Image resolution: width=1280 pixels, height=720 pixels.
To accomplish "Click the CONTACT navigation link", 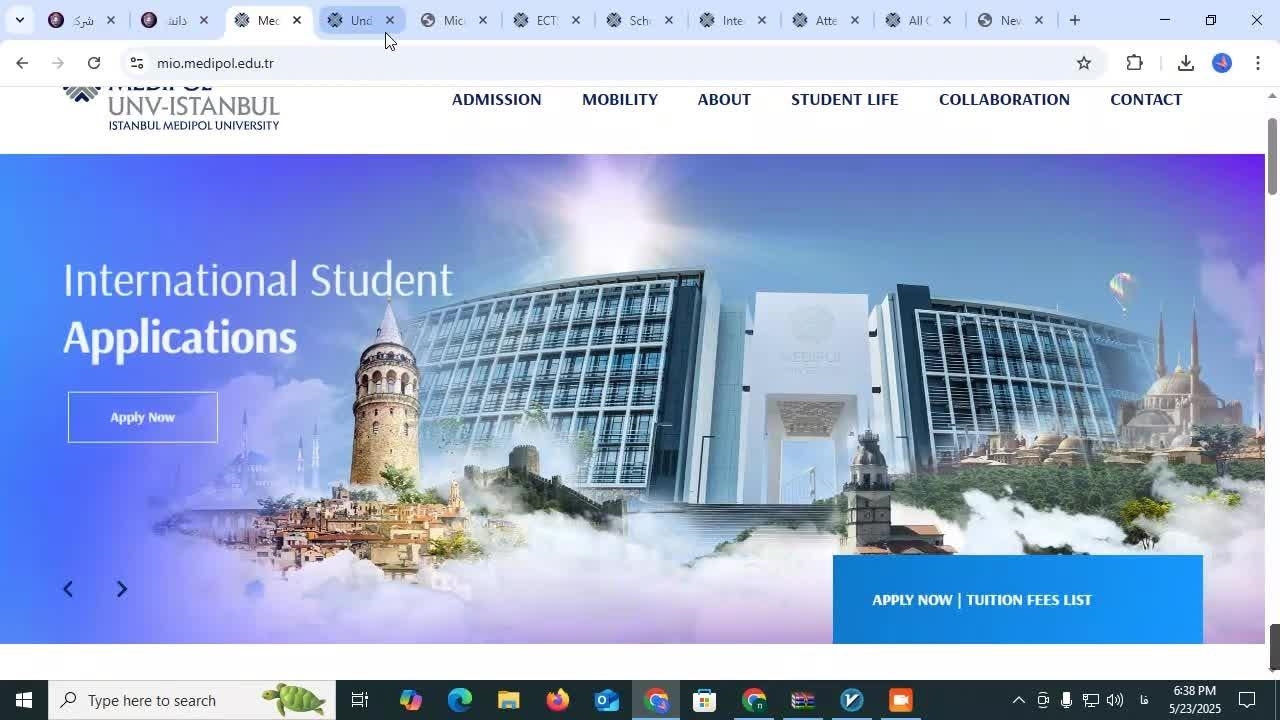I will point(1145,100).
